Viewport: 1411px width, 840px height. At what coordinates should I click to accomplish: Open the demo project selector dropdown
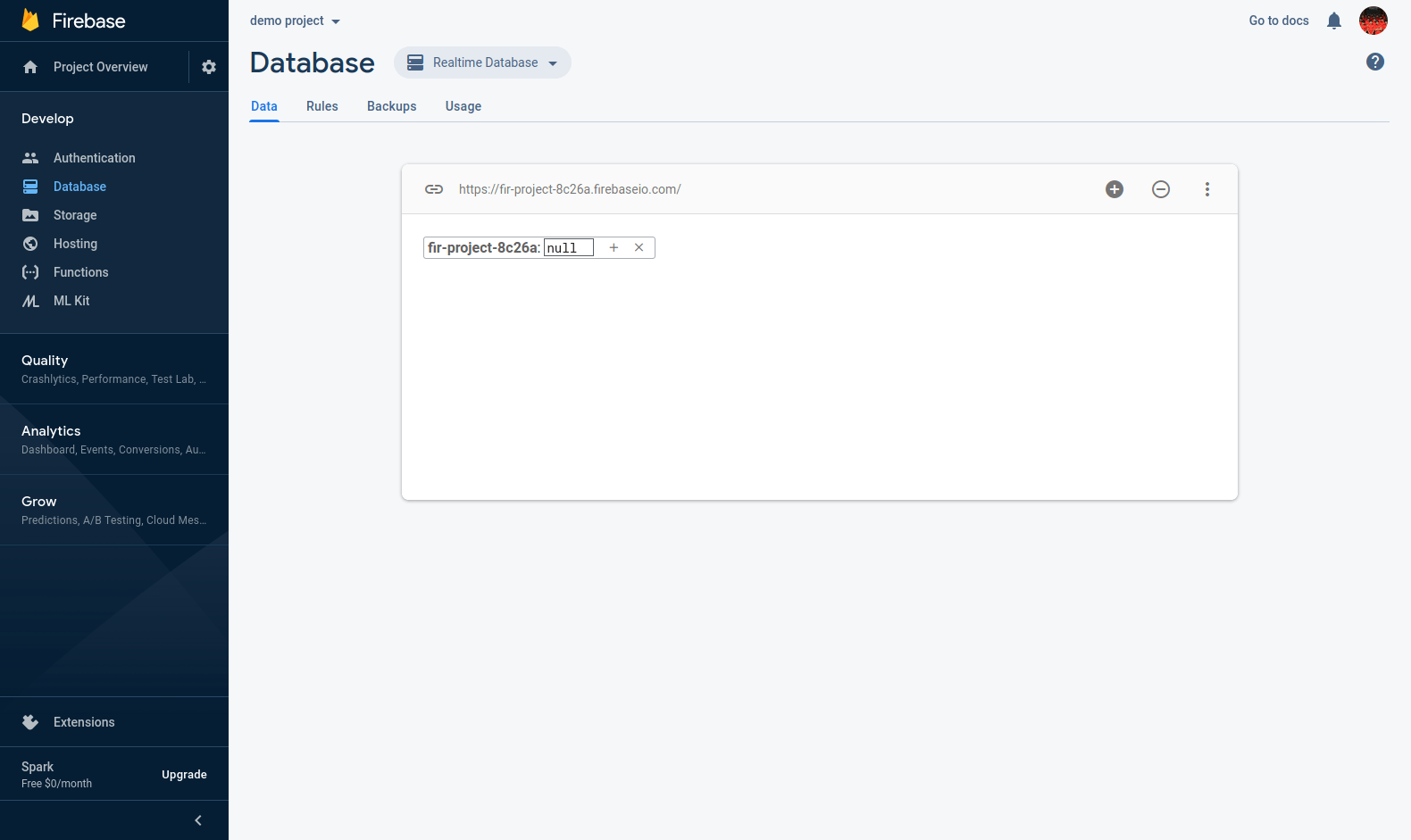point(295,21)
